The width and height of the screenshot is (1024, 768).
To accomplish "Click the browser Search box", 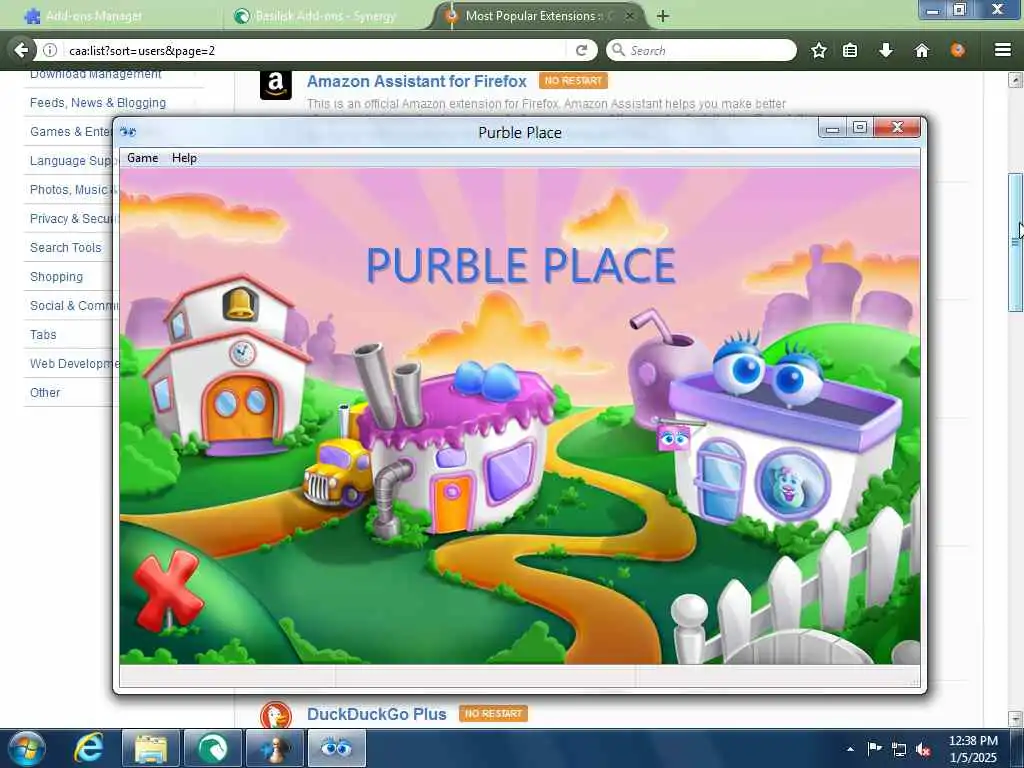I will [x=701, y=50].
